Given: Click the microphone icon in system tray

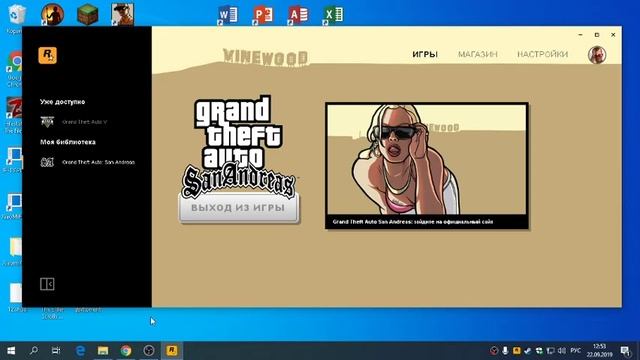Looking at the screenshot, I should click(x=505, y=351).
